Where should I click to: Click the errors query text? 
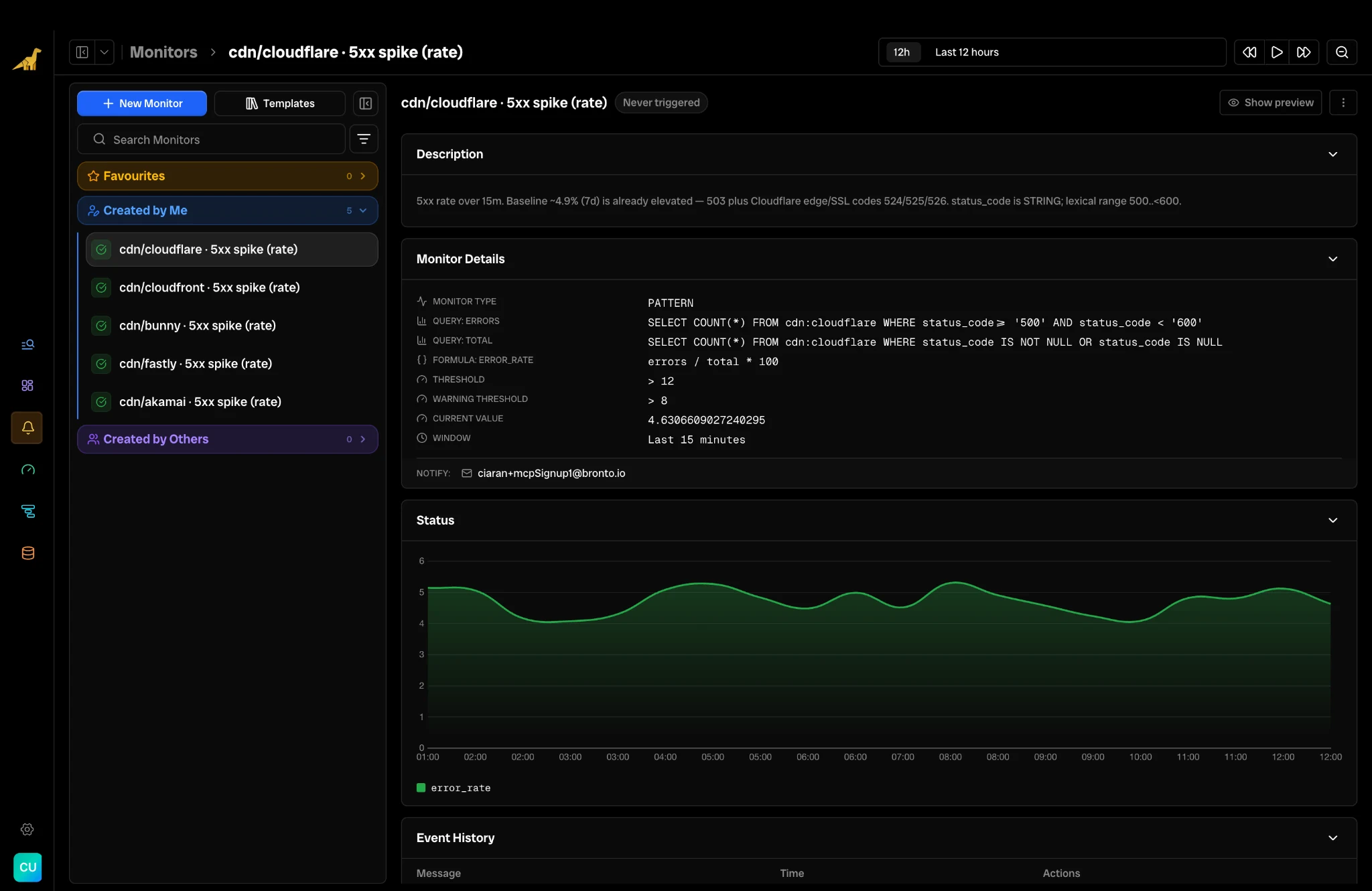[925, 322]
